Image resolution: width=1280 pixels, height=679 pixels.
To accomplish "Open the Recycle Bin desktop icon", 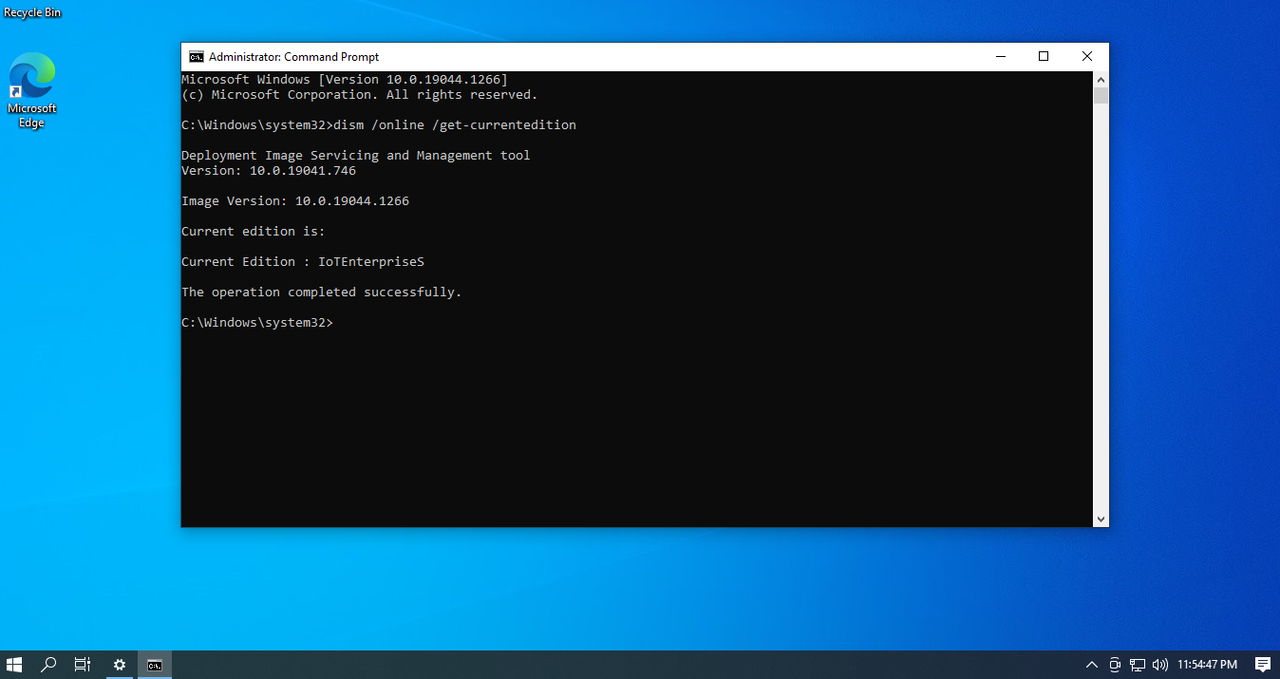I will click(32, 12).
